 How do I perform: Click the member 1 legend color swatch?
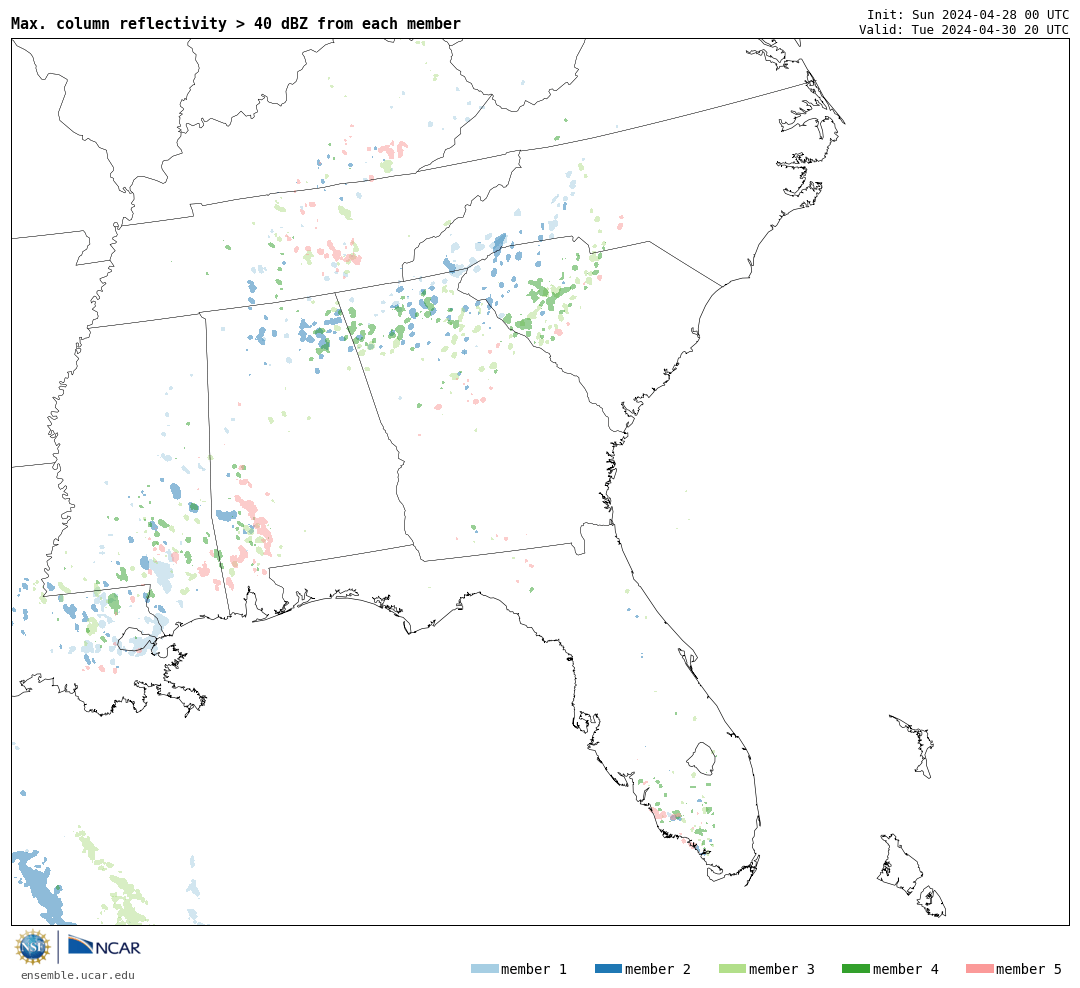click(484, 969)
